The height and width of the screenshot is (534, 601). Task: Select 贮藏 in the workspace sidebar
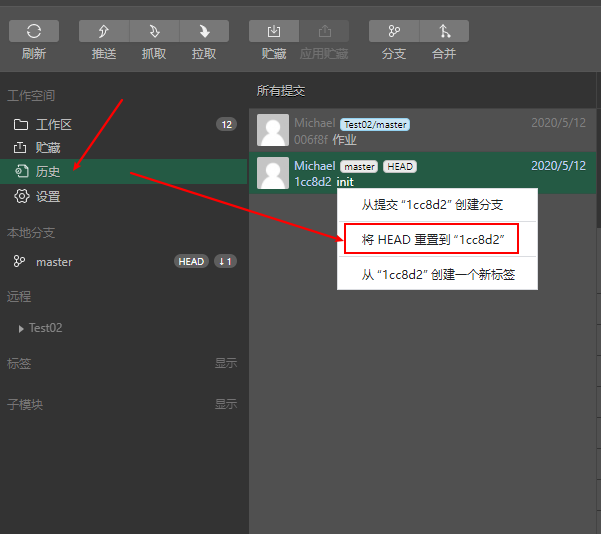[x=48, y=148]
